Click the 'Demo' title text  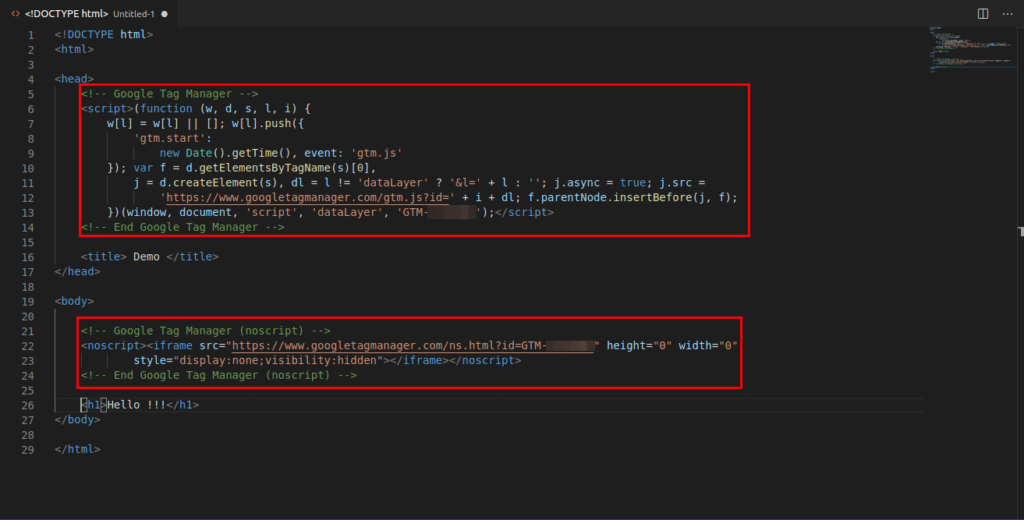146,257
